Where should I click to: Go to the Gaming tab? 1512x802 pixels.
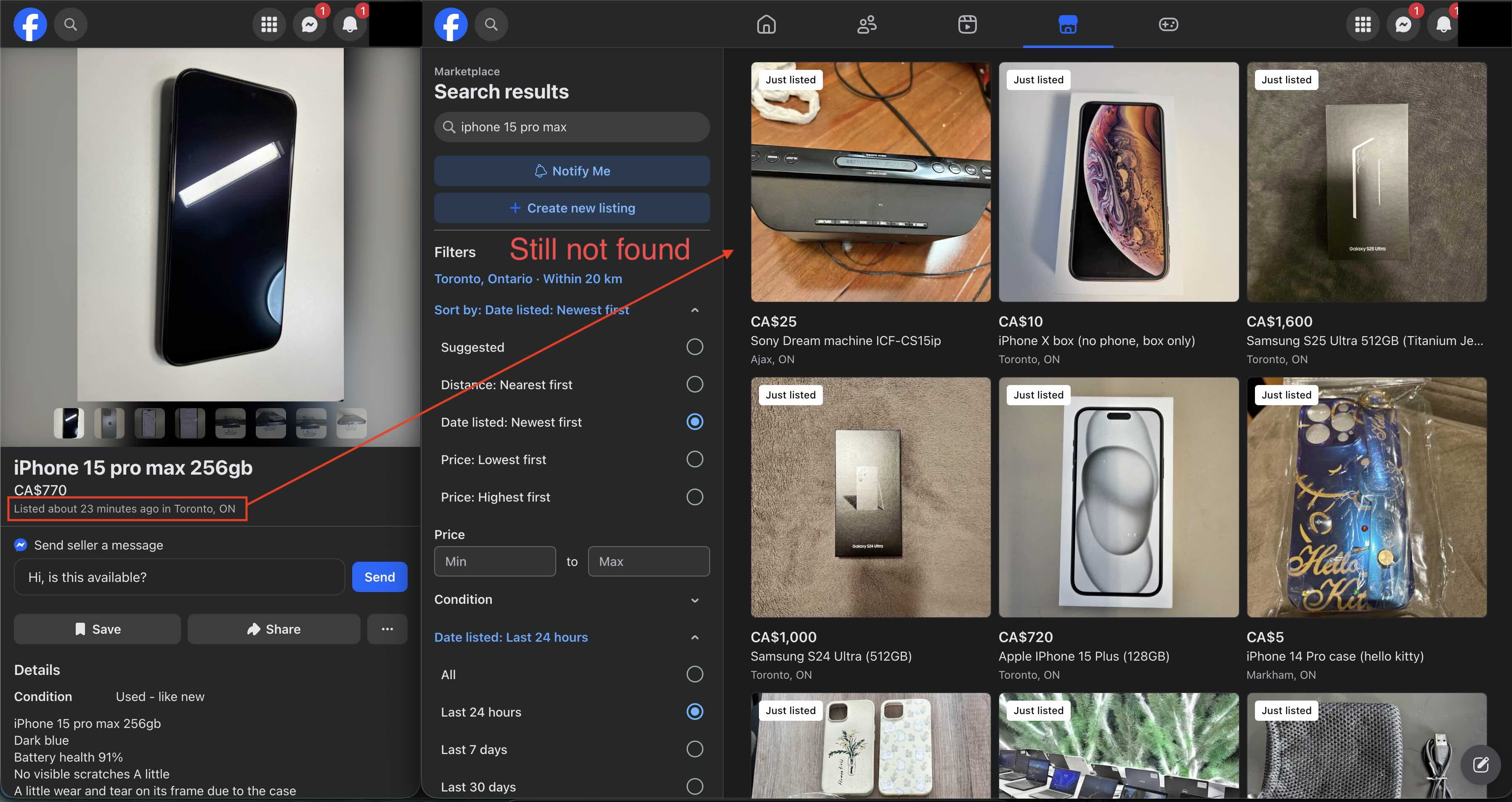tap(1168, 24)
